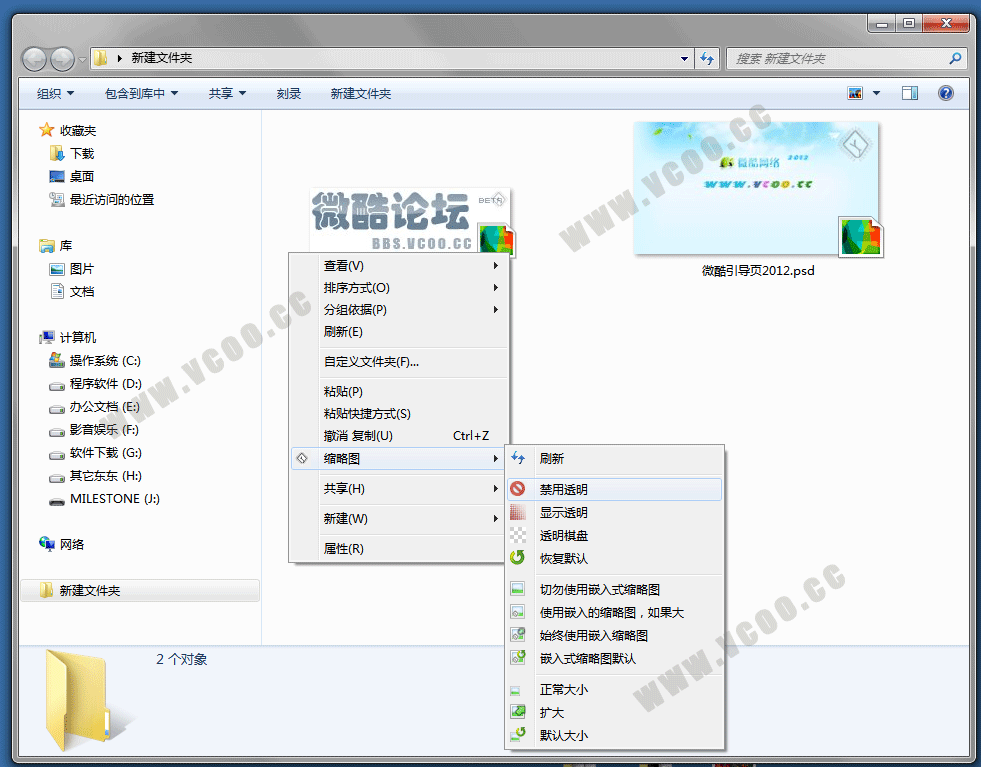
Task: Click 自定义文件夹(F)... menu entry
Action: point(371,362)
